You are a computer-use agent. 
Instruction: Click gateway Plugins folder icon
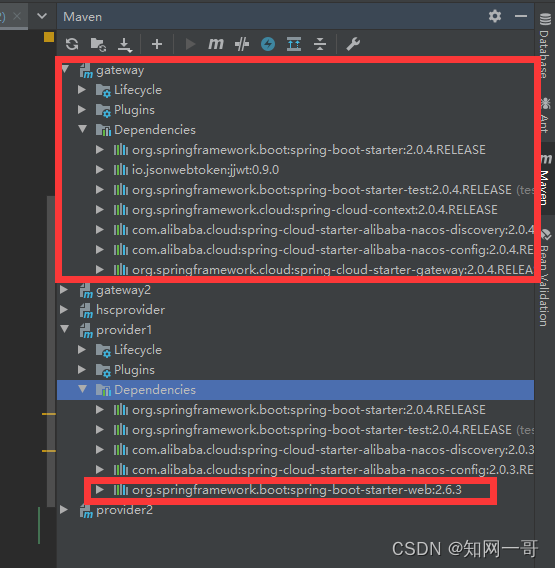coord(103,110)
